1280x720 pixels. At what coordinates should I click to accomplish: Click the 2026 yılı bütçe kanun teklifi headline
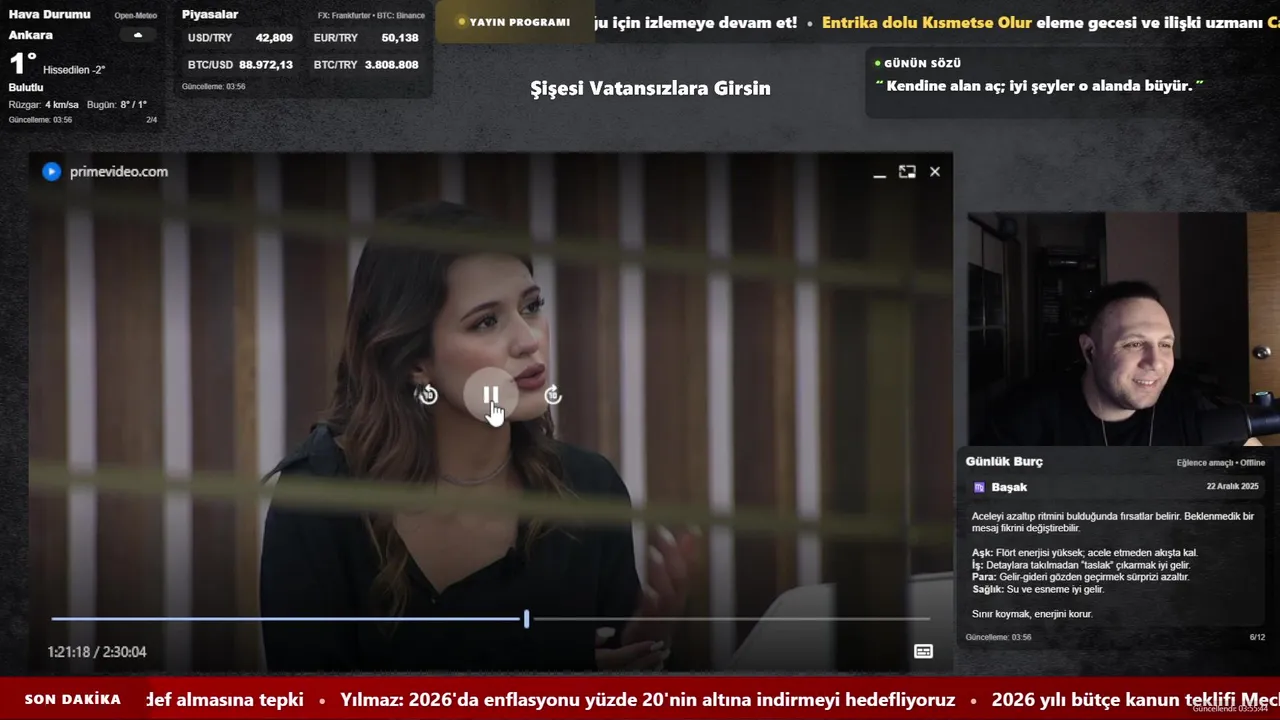coord(1136,700)
